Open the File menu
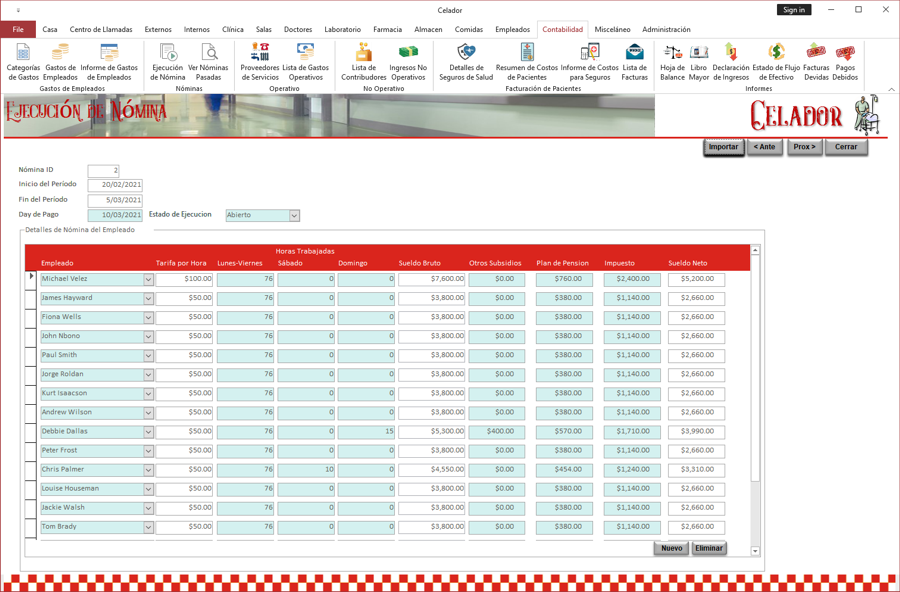Viewport: 900px width, 592px height. [x=18, y=30]
